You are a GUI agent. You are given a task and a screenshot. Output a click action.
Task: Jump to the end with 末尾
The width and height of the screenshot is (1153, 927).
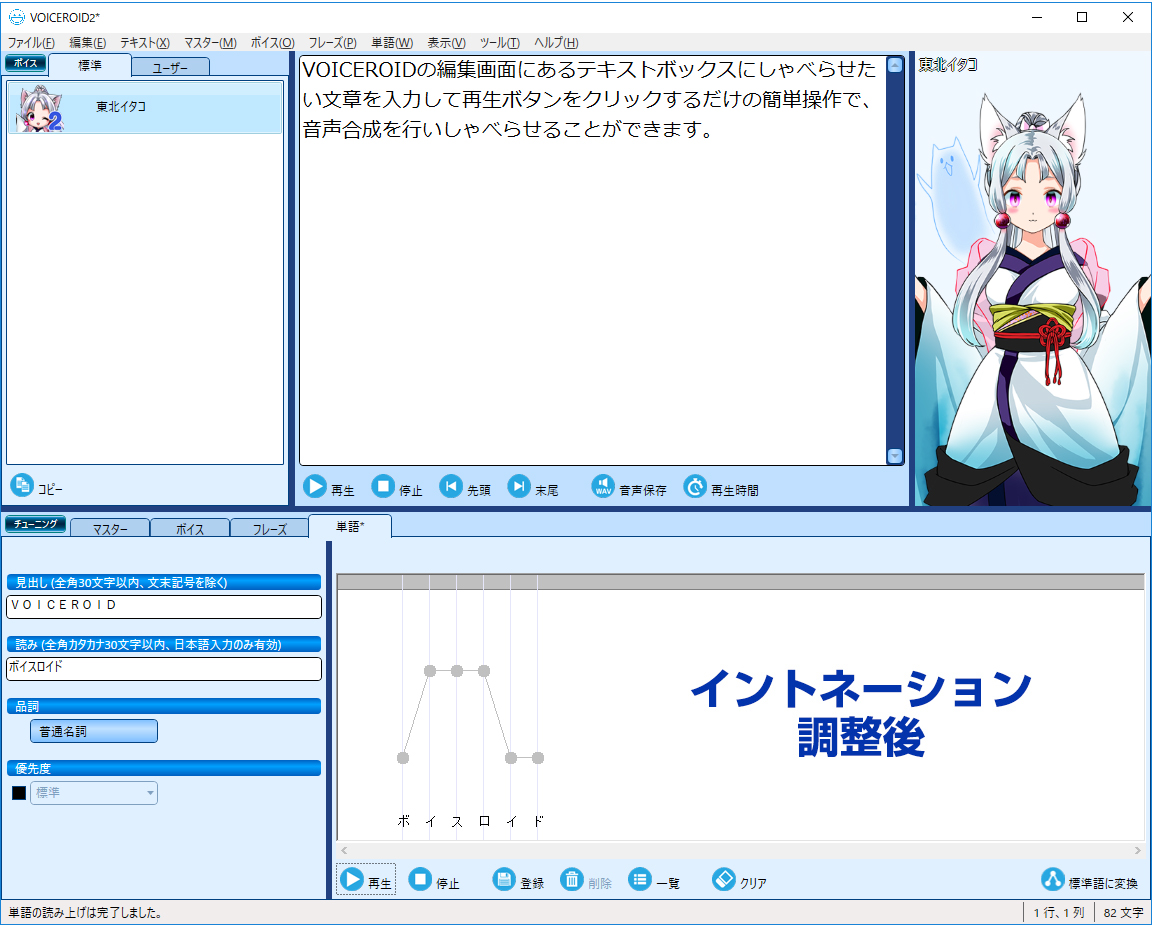533,488
